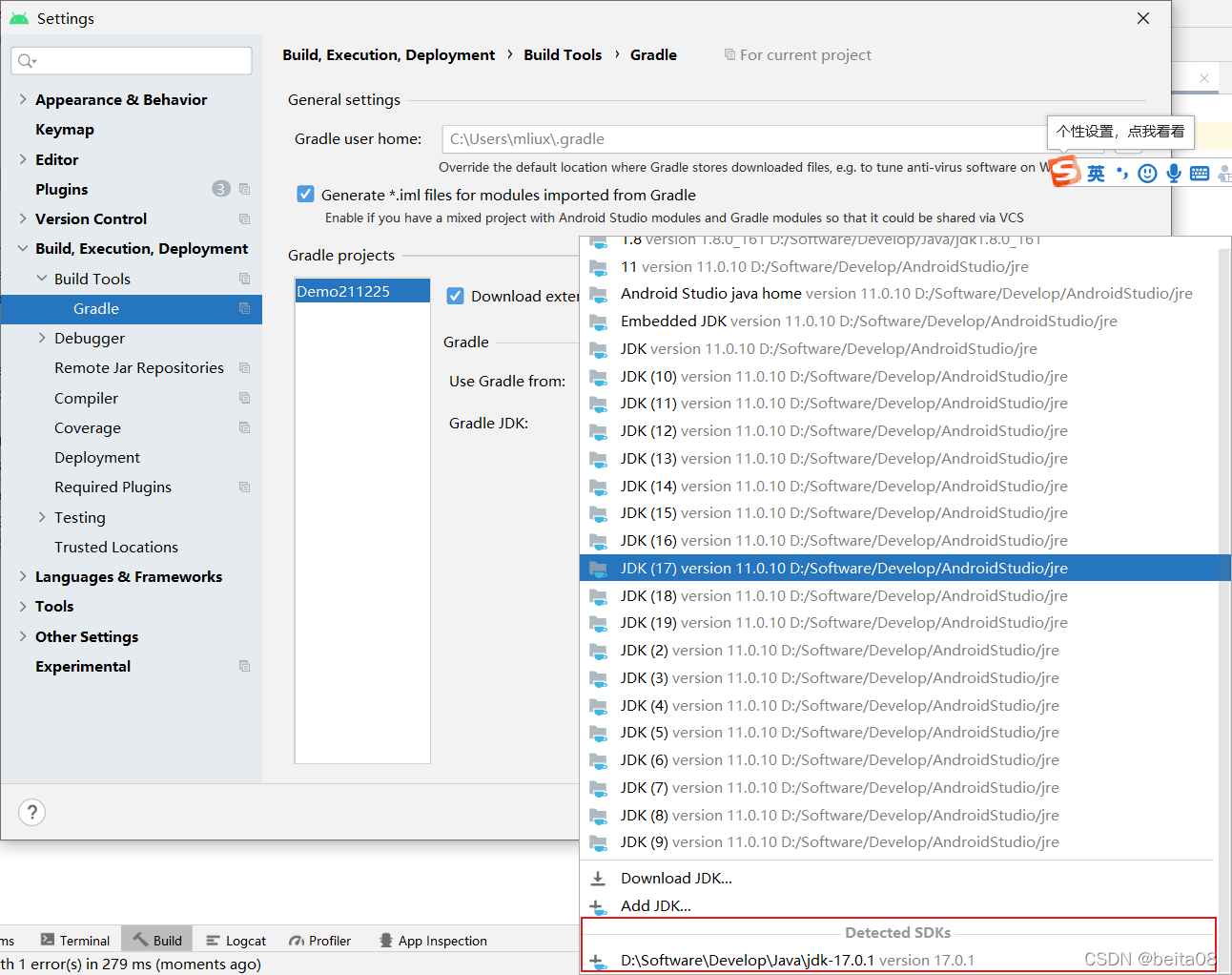Select JDK (17) version 11.0.10 entry
The image size is (1232, 975).
click(x=898, y=569)
